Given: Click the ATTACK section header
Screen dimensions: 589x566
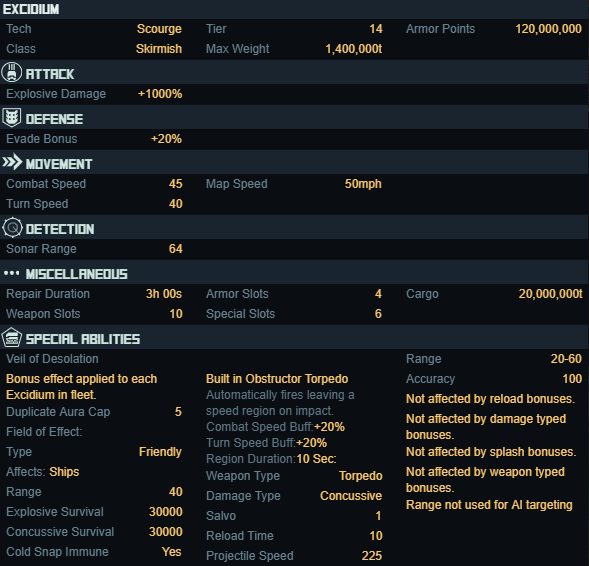Looking at the screenshot, I should (50, 74).
